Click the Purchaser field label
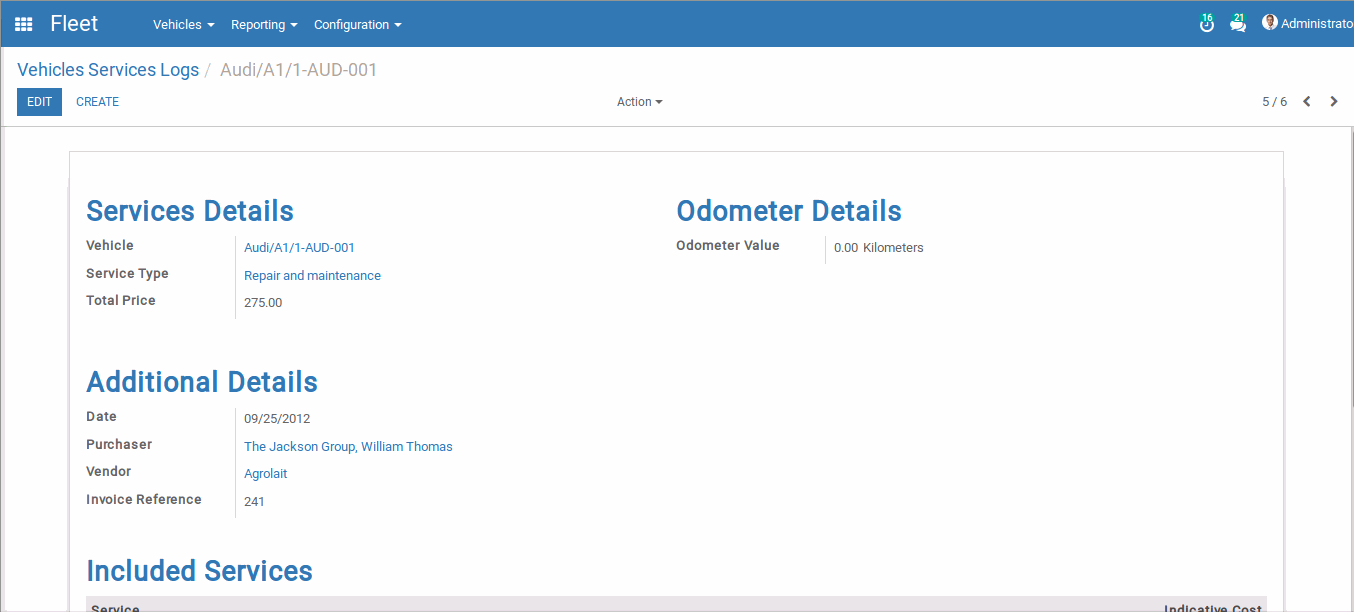This screenshot has width=1354, height=612. coord(119,444)
